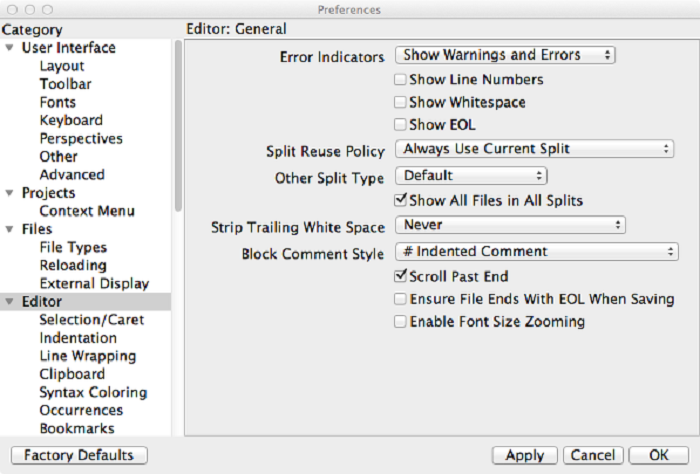Disable Scroll Past End option
The height and width of the screenshot is (474, 700).
[x=401, y=276]
